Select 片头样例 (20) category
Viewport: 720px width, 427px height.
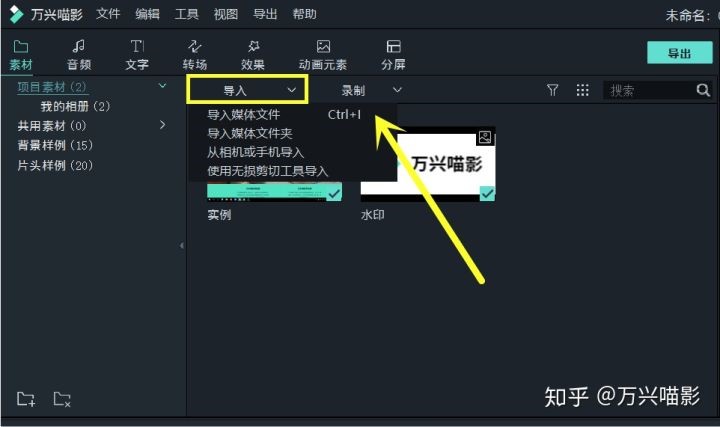click(x=55, y=165)
